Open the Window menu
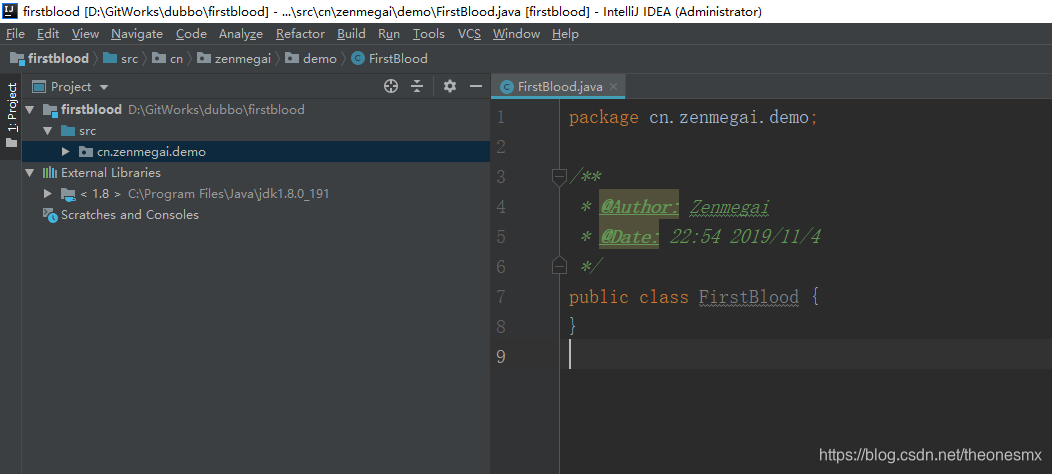1052x474 pixels. (516, 34)
